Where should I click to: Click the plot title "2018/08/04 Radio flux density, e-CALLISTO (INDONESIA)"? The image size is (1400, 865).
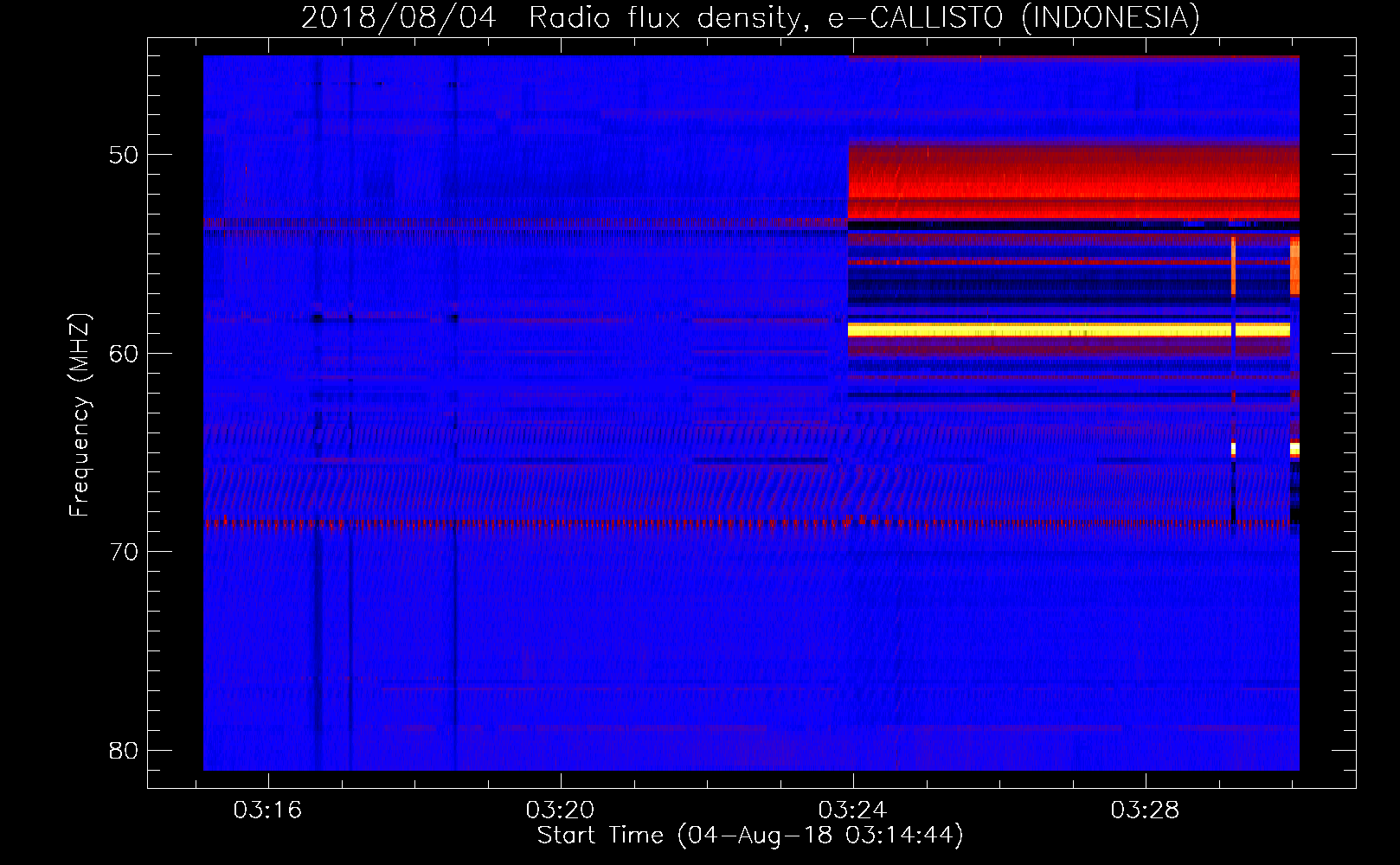pos(750,17)
